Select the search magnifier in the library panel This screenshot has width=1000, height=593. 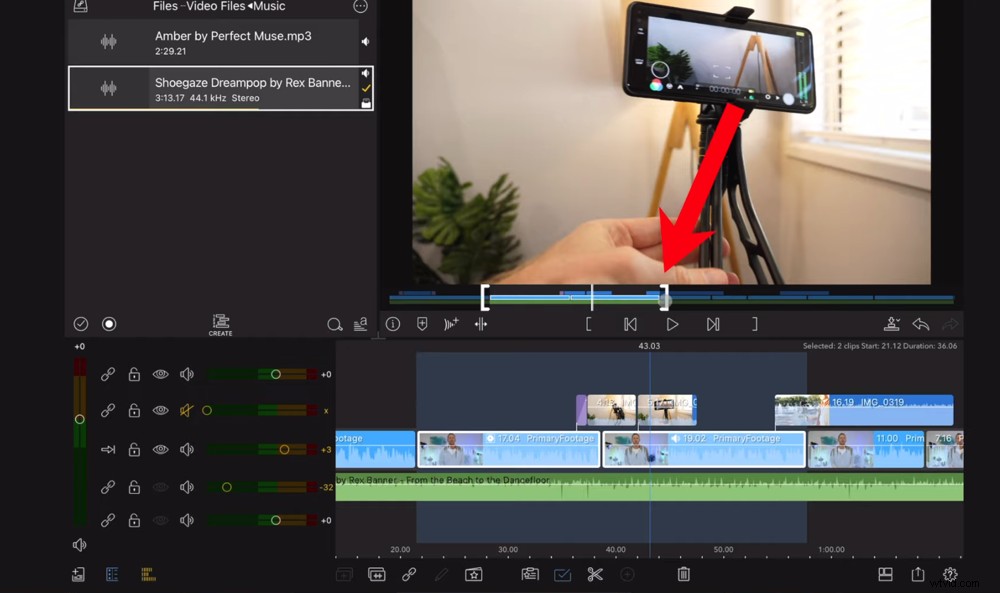coord(335,324)
